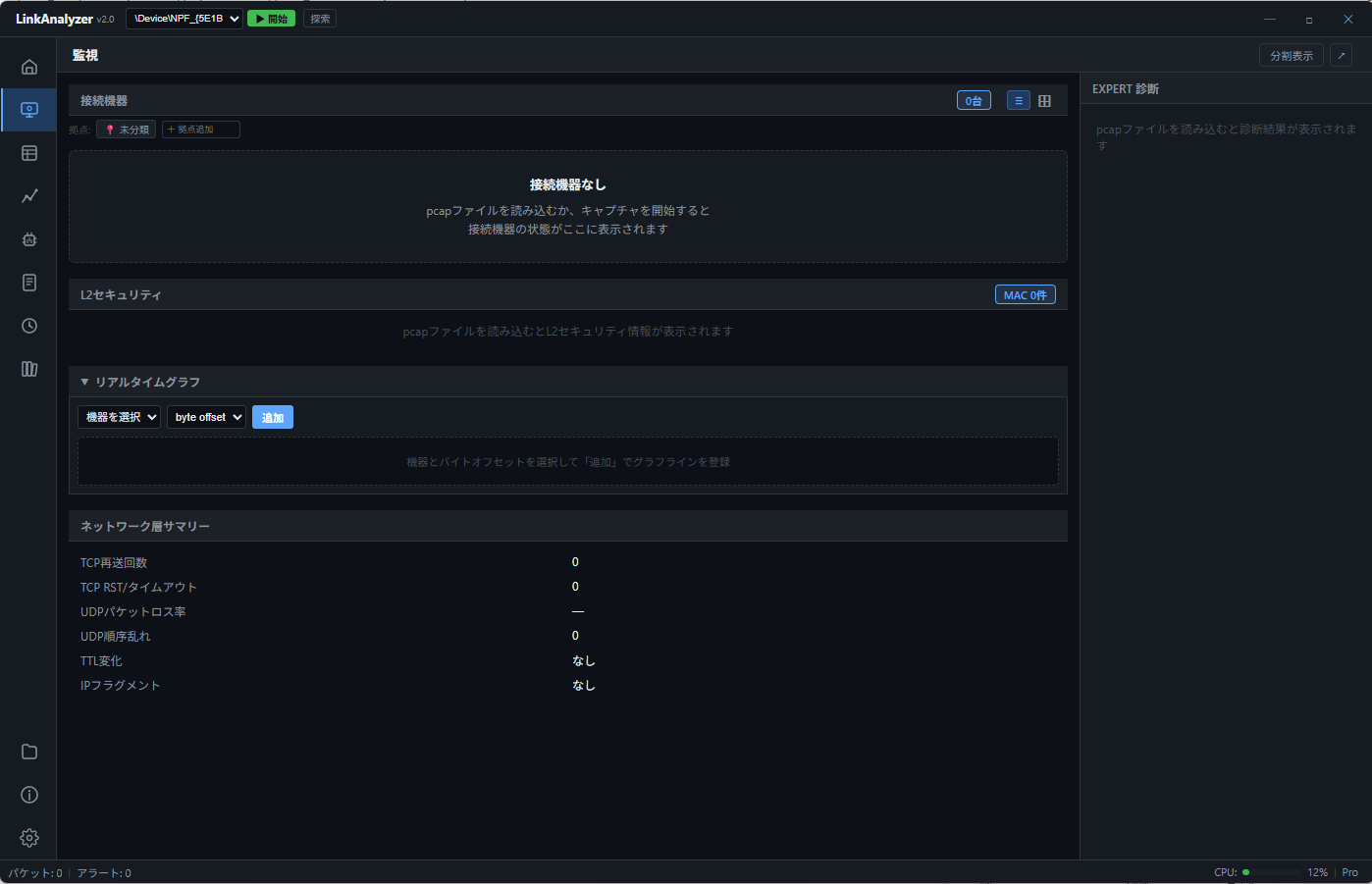This screenshot has height=884, width=1372.
Task: Click the 探索 button
Action: pos(320,19)
